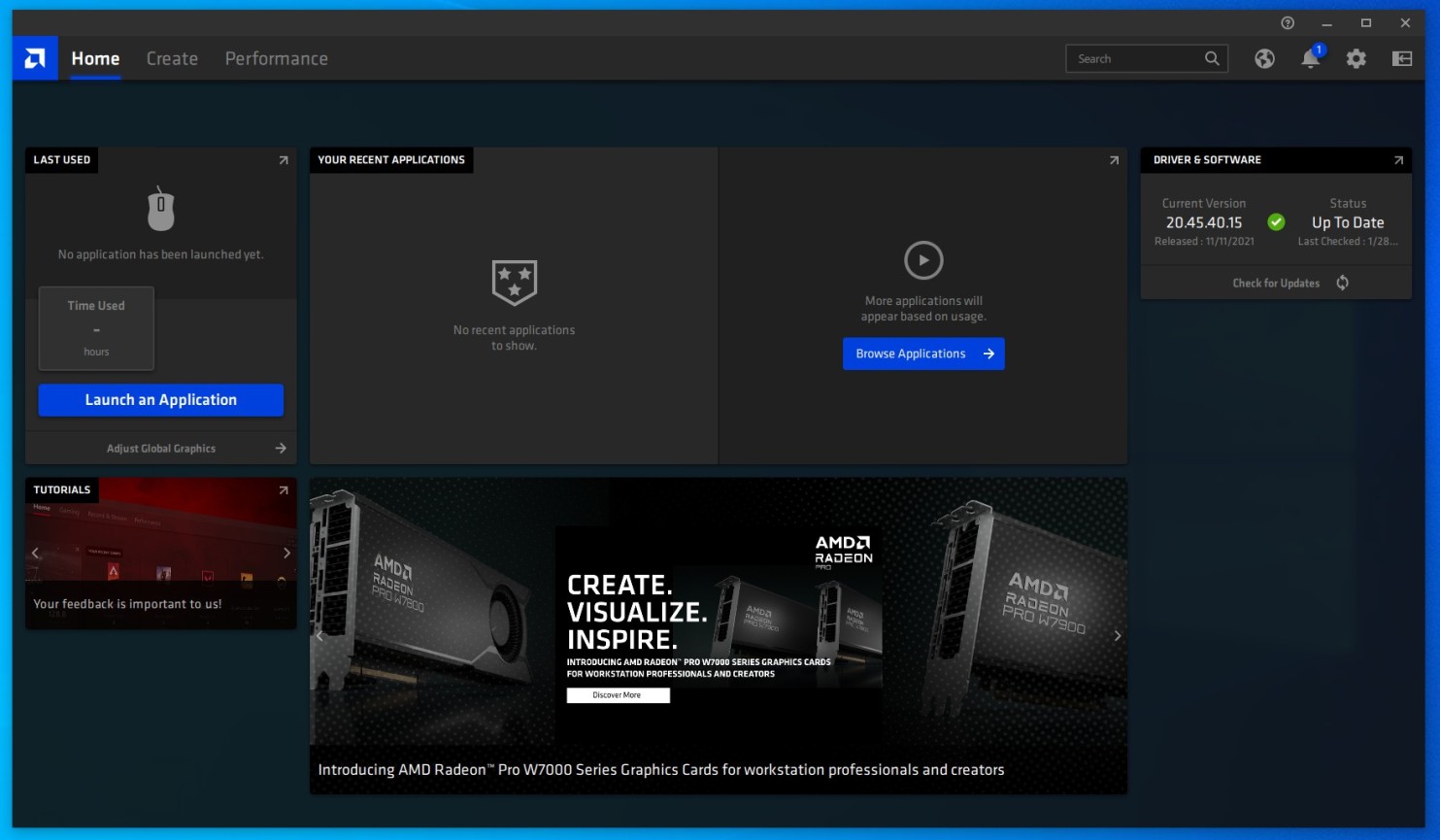Click driver version 20.45.40.15 text
Image resolution: width=1440 pixels, height=840 pixels.
pos(1204,222)
